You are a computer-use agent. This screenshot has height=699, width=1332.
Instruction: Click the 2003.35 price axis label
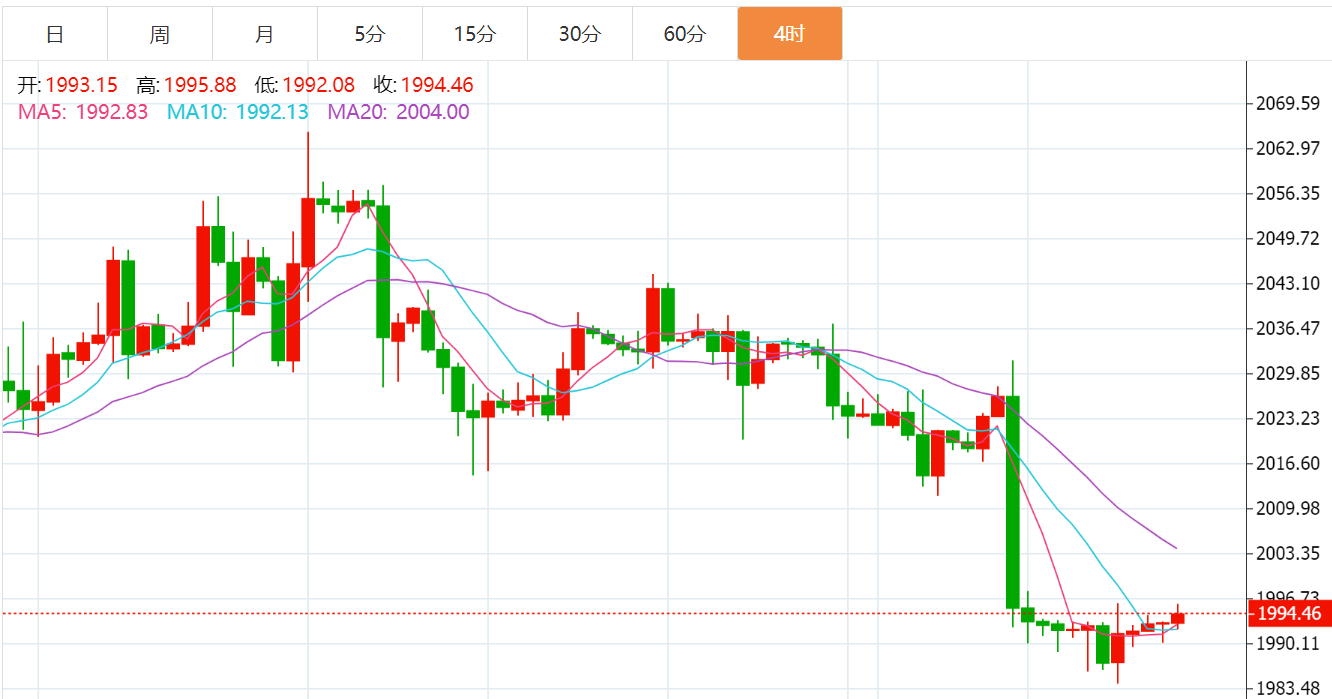click(x=1288, y=554)
